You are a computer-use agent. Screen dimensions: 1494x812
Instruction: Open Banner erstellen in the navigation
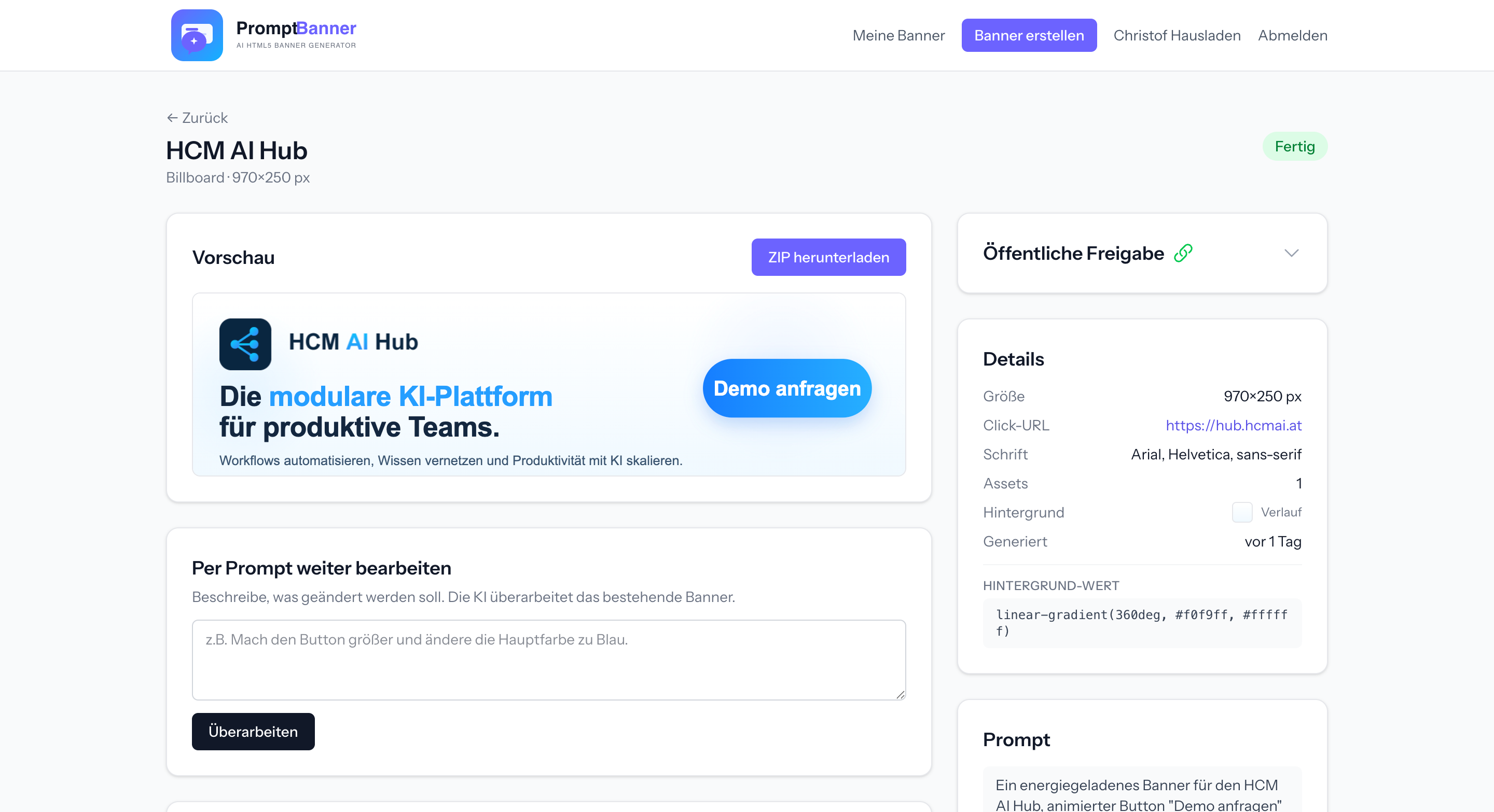click(1029, 35)
